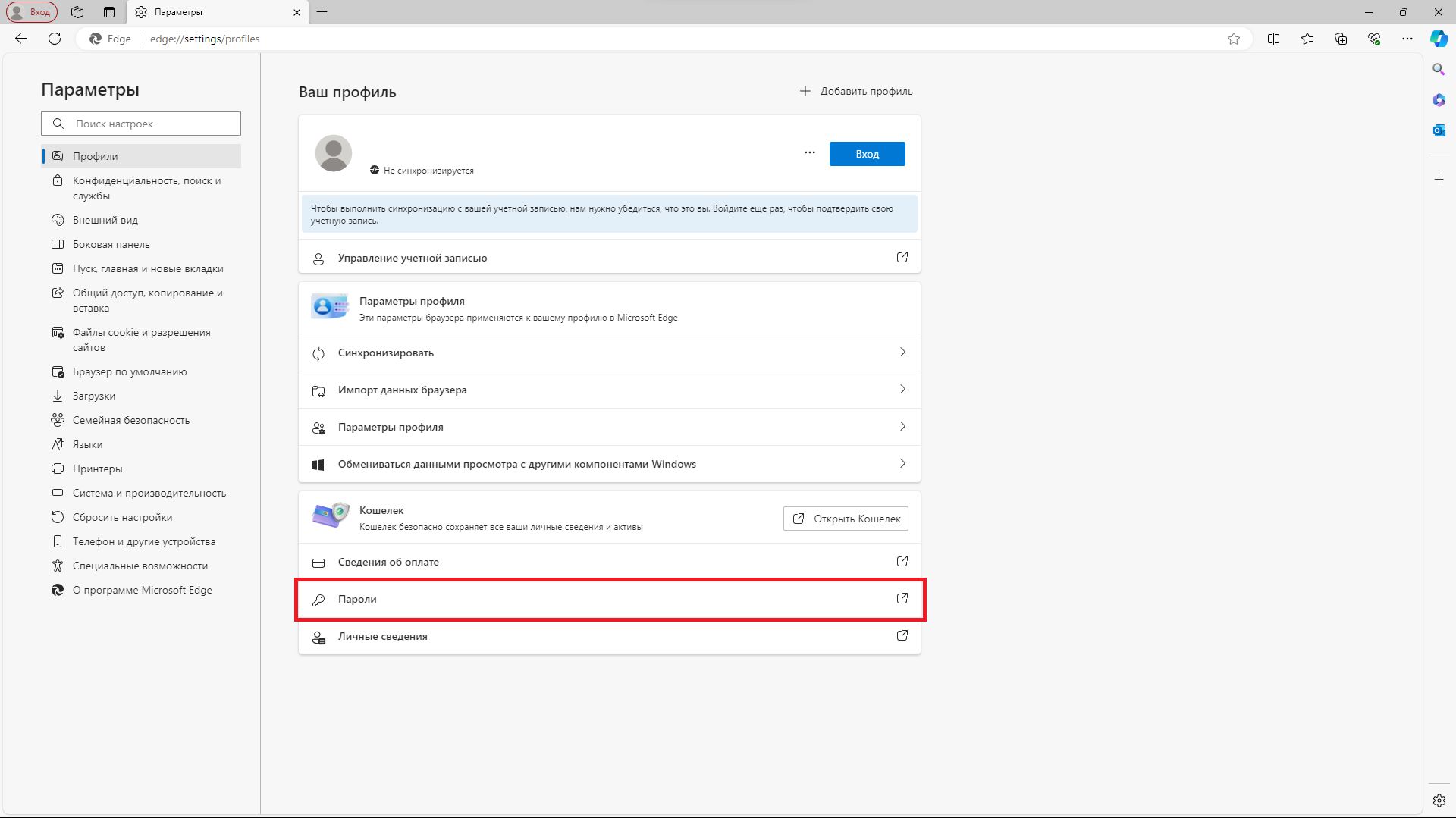Viewport: 1456px width, 818px height.
Task: Open Языки settings section
Action: click(87, 444)
